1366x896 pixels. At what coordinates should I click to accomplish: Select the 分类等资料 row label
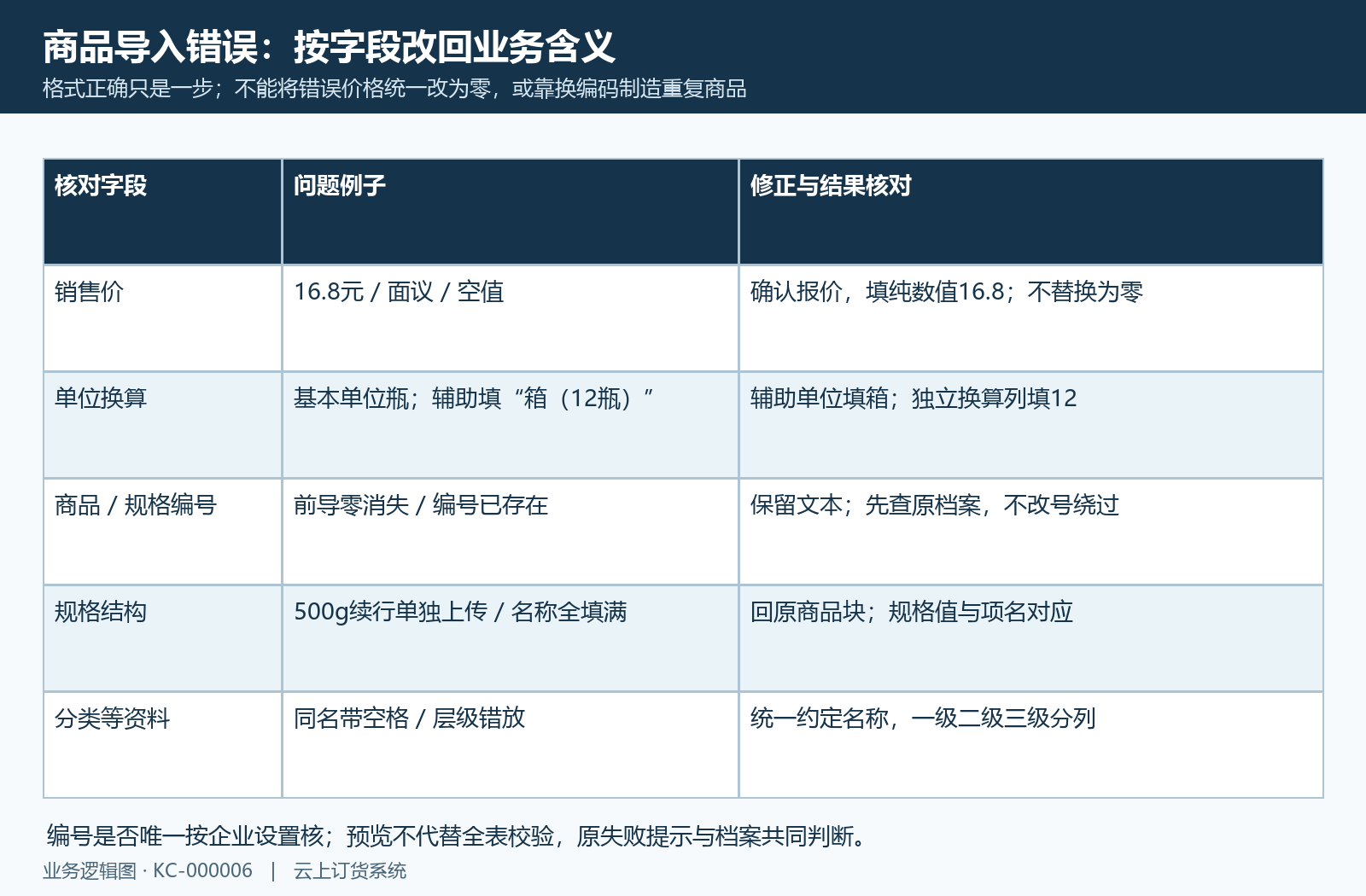162,745
